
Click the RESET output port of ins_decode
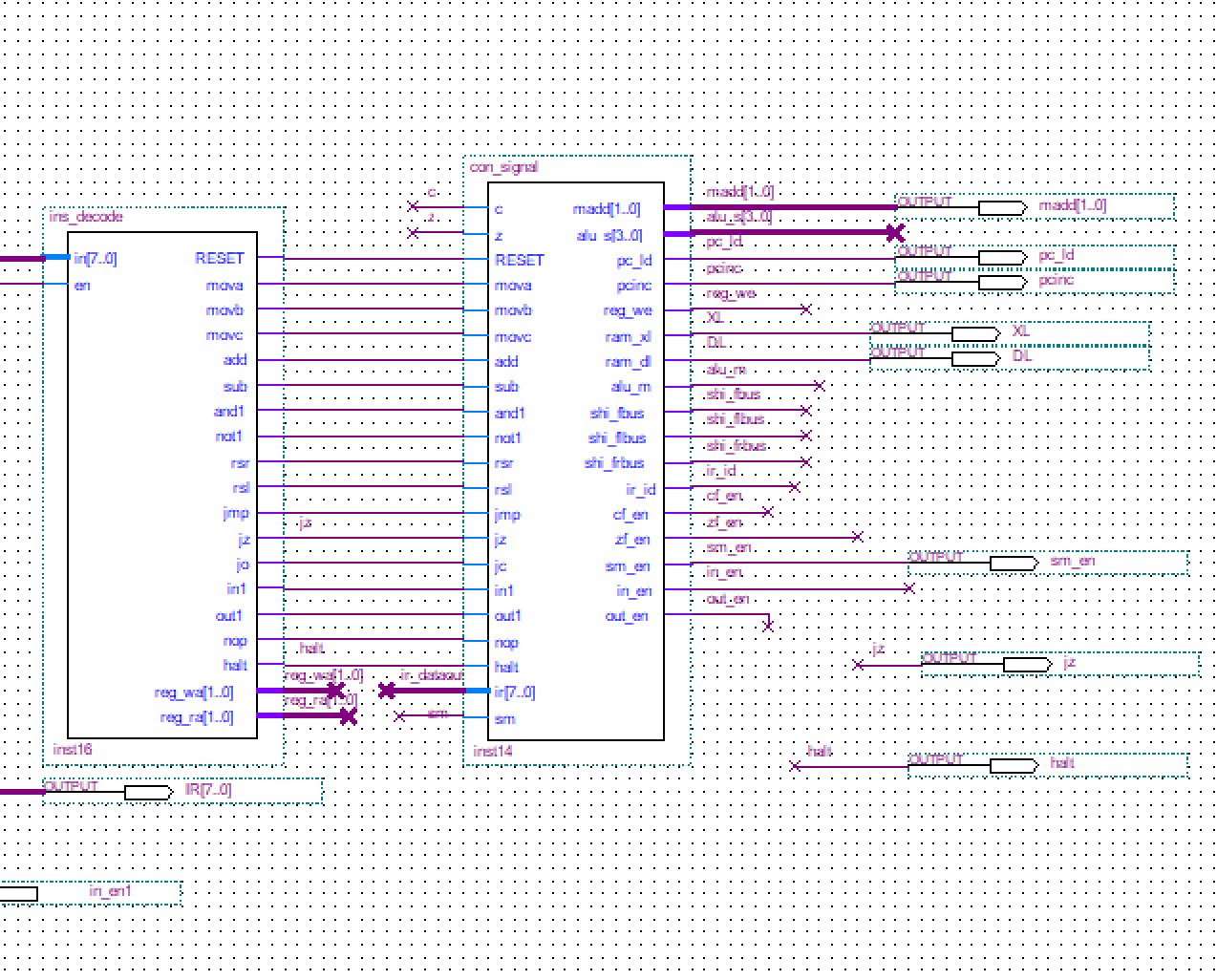point(220,259)
